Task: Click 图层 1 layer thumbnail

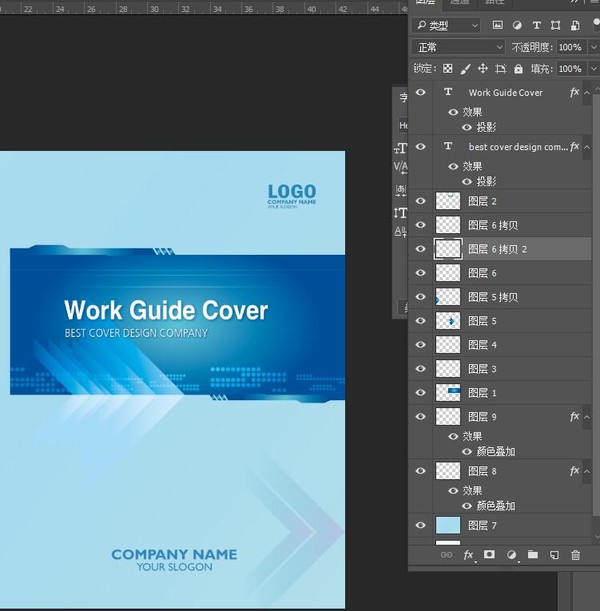Action: pyautogui.click(x=448, y=392)
